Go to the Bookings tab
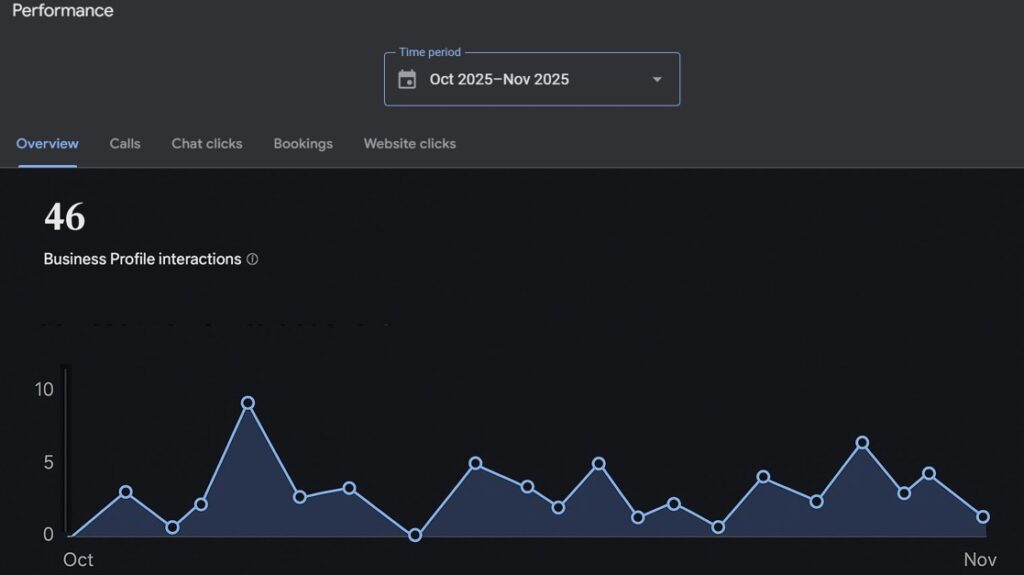 click(x=303, y=144)
